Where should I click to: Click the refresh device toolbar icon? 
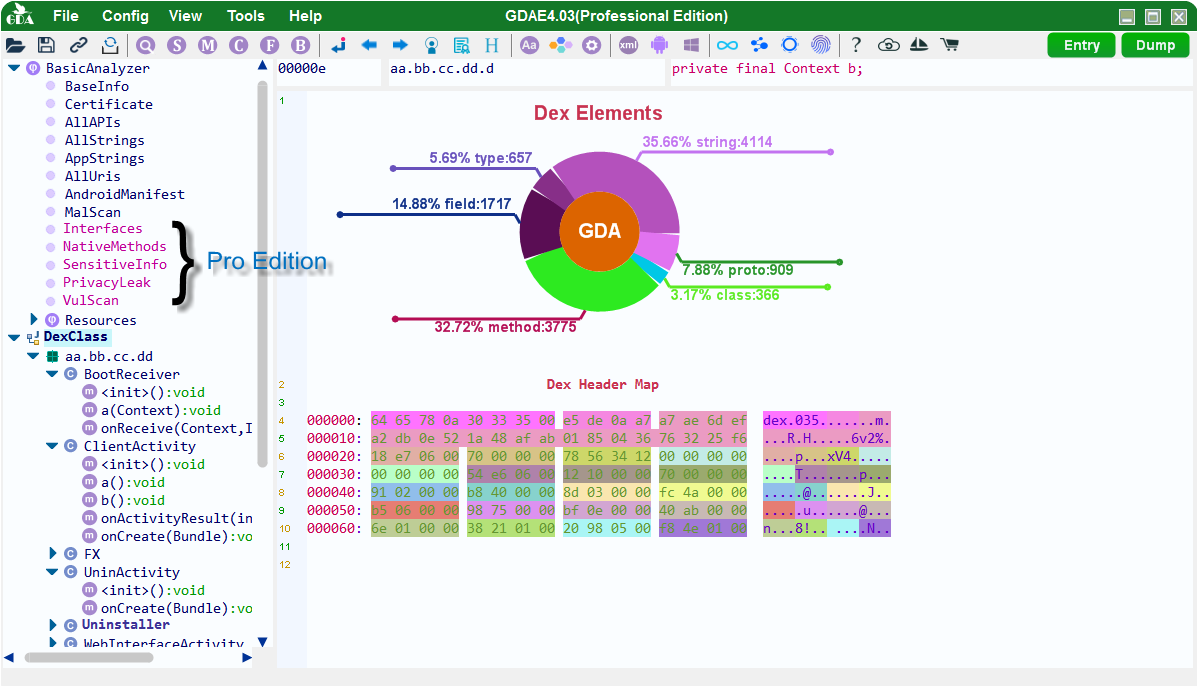[110, 45]
